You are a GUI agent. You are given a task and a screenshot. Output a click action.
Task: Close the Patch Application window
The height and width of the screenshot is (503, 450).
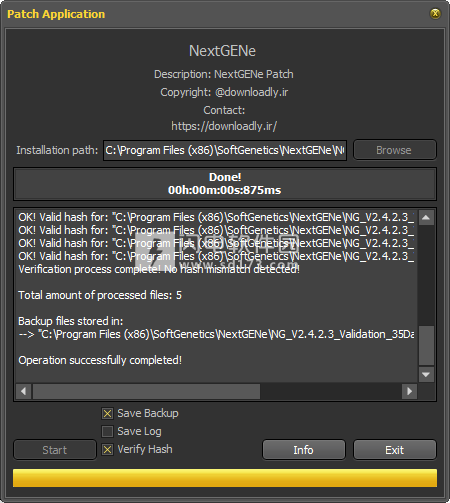click(435, 14)
